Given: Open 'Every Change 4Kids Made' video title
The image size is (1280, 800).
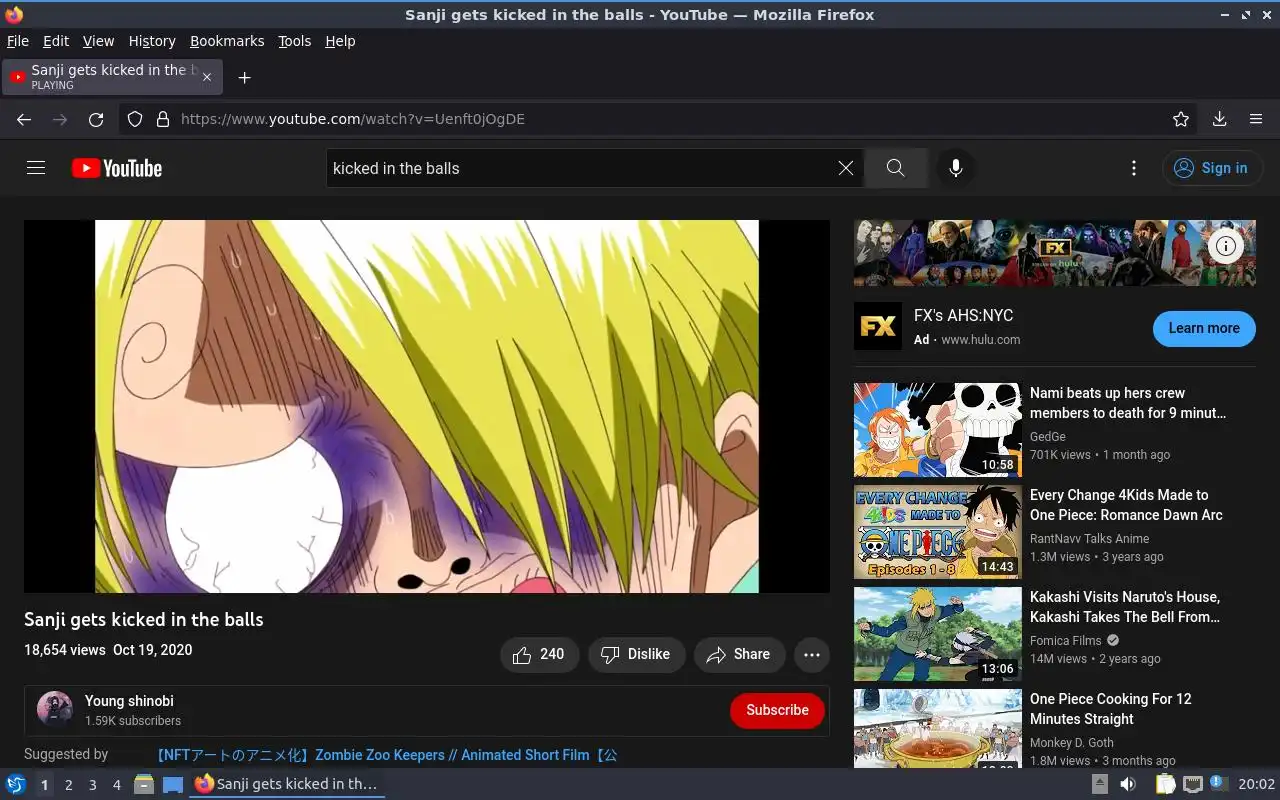Looking at the screenshot, I should pos(1126,505).
